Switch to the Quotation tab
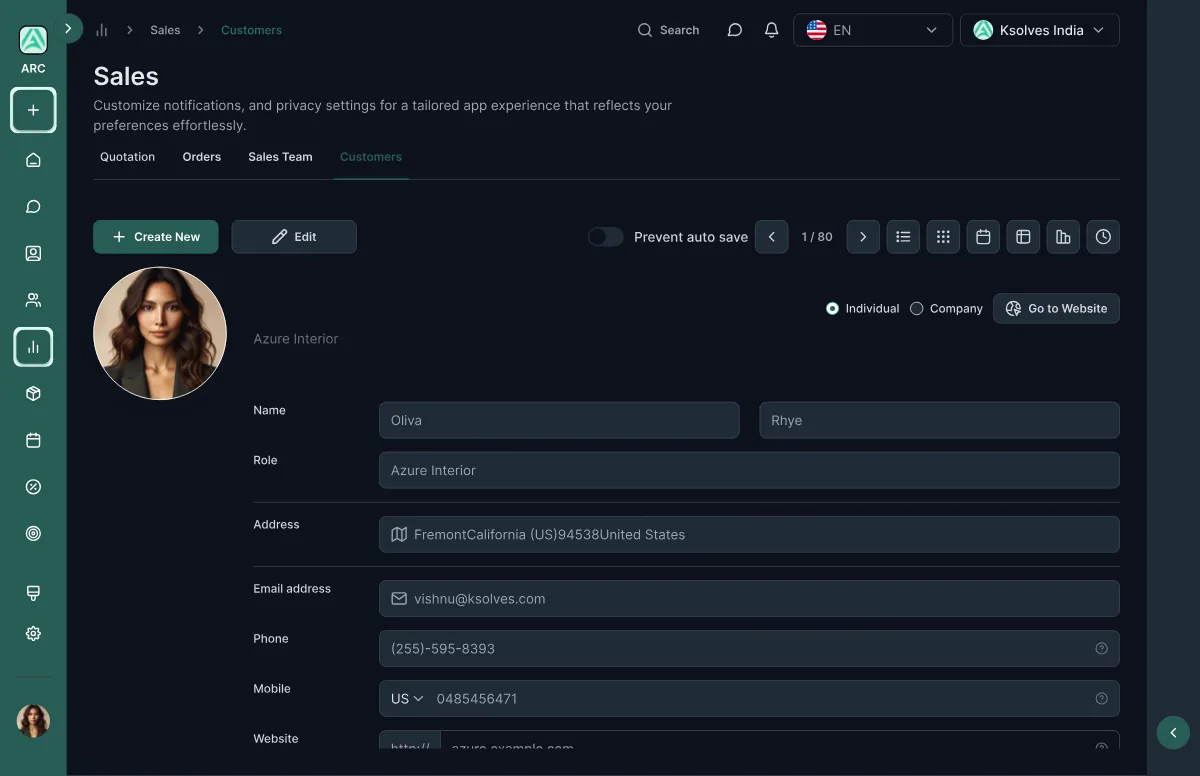 (x=128, y=157)
